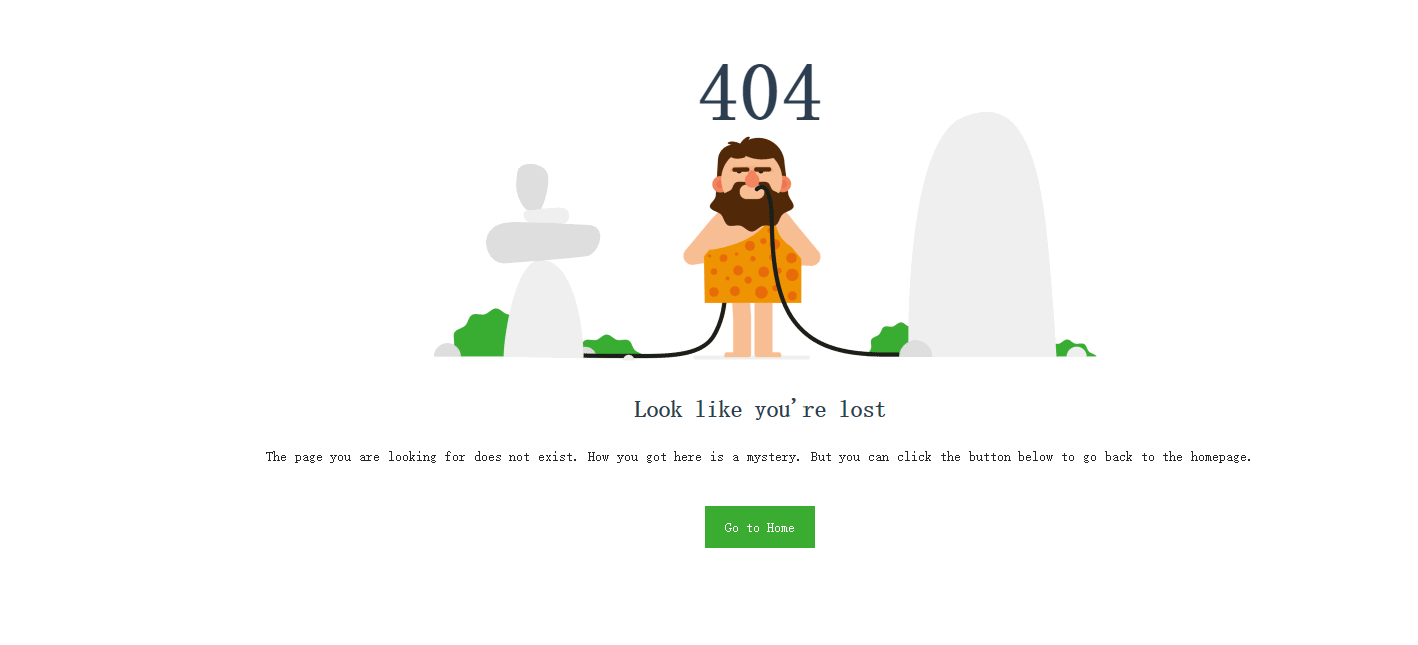Click the "Look like you're lost" heading
This screenshot has height=645, width=1418.
(759, 409)
